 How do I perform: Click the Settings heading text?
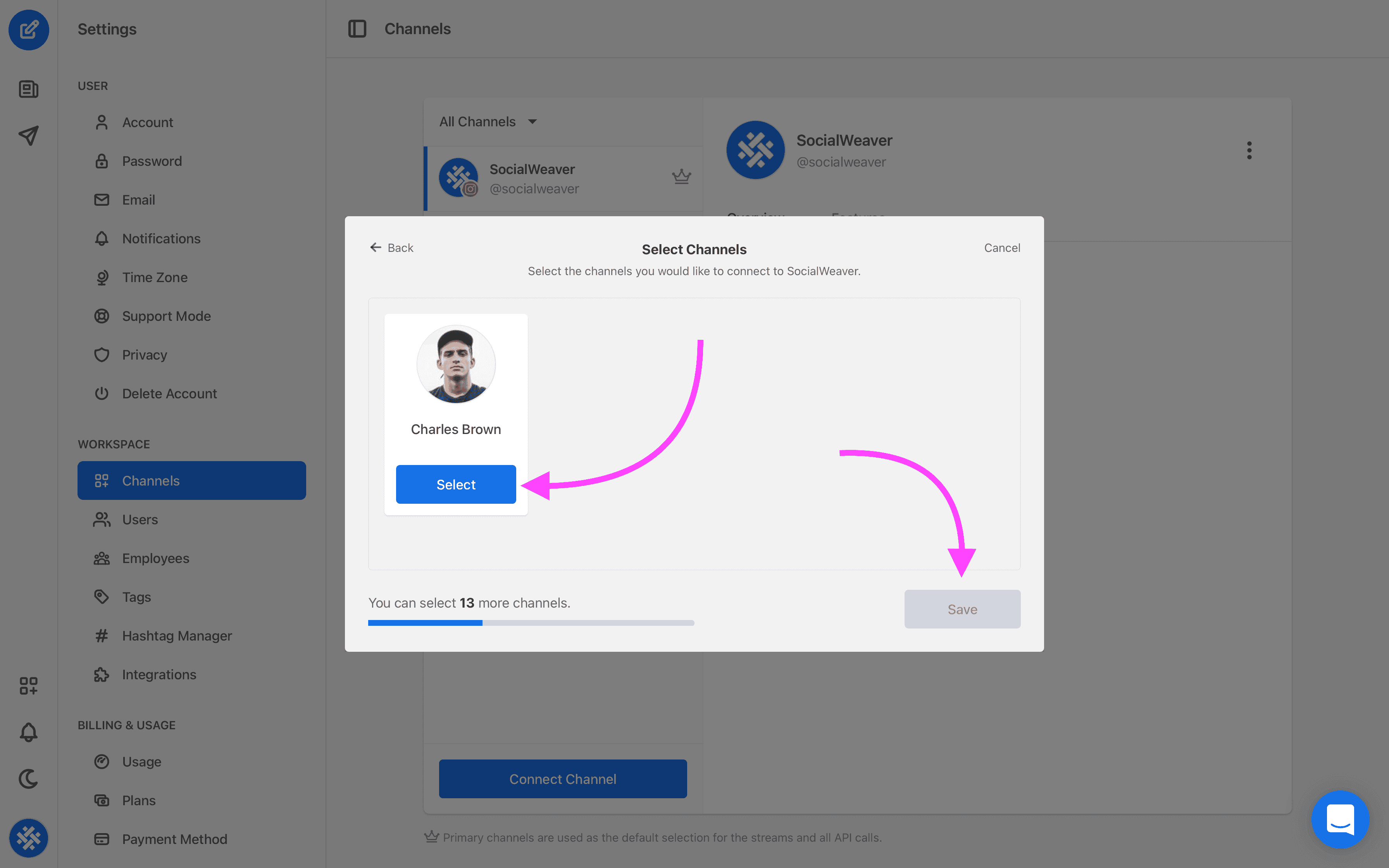107,29
